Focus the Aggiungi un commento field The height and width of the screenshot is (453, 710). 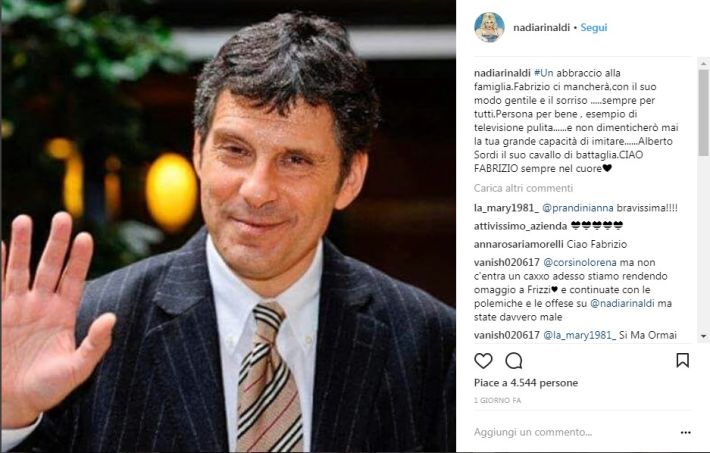click(575, 433)
